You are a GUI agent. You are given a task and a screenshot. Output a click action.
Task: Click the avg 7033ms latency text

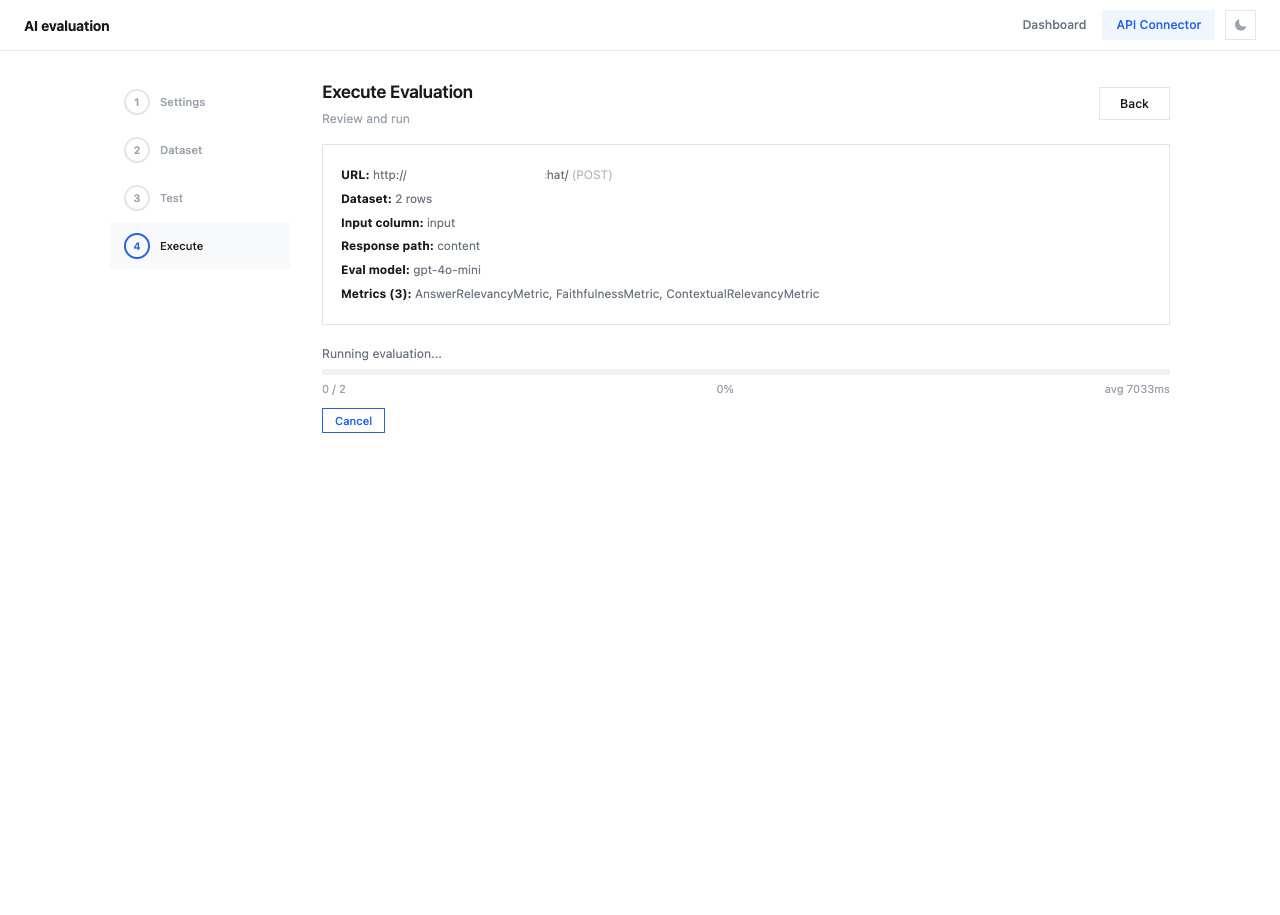coord(1136,389)
